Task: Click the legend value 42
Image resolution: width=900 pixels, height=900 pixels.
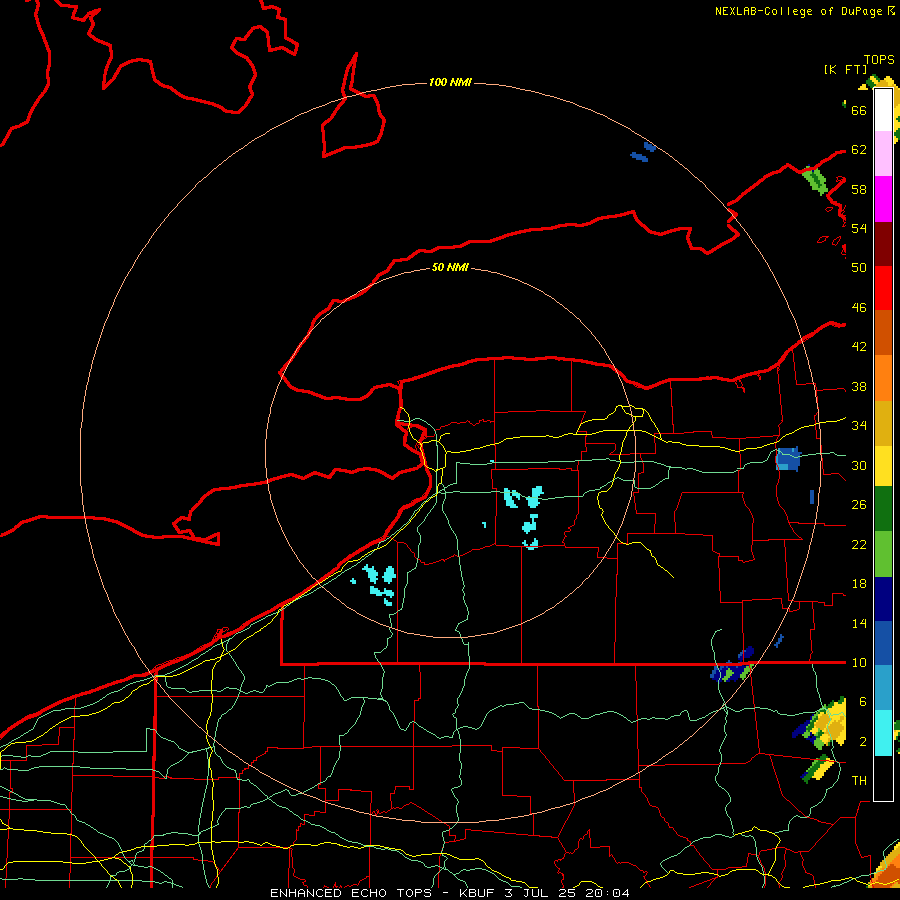Action: click(859, 347)
